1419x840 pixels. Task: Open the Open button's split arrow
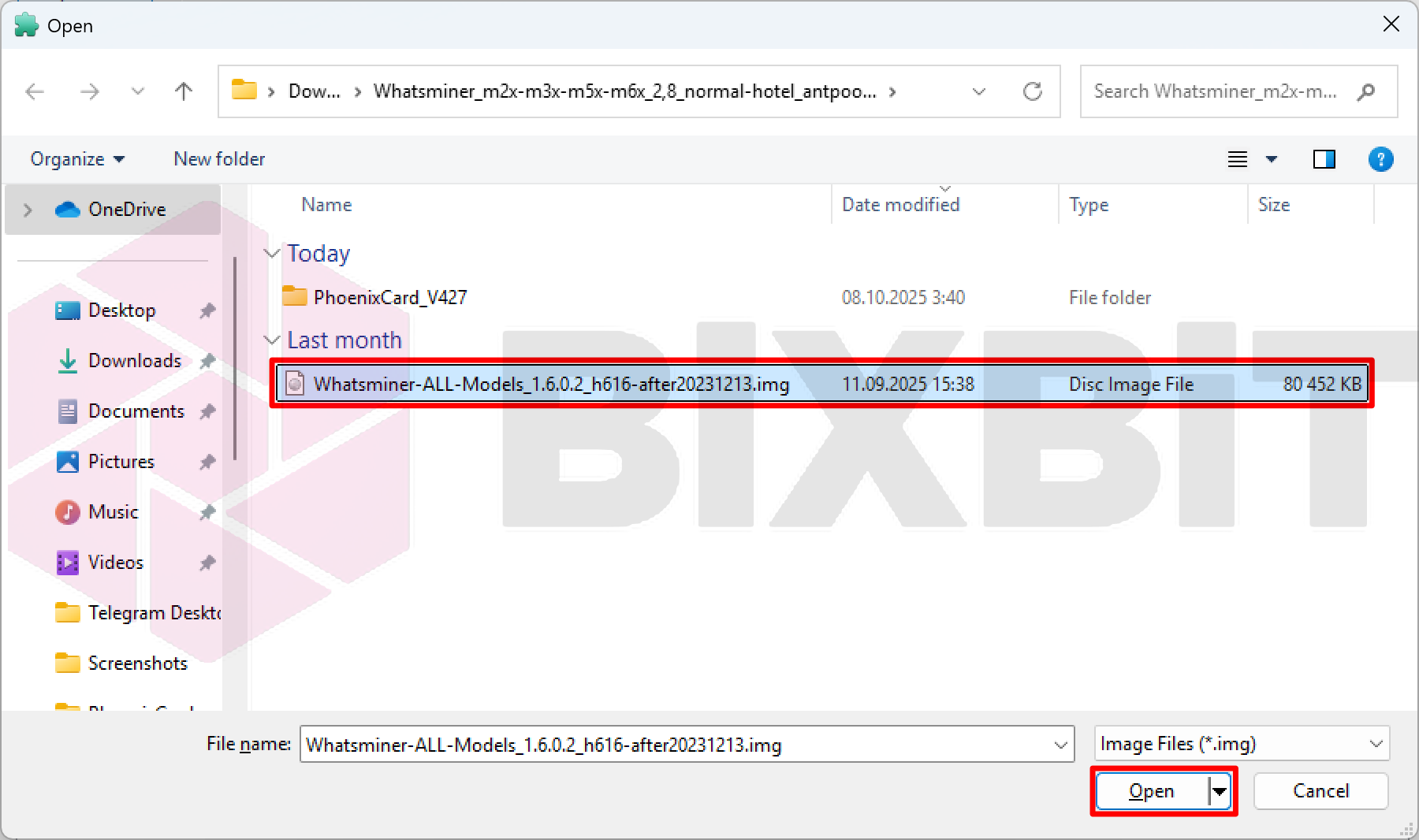pyautogui.click(x=1220, y=791)
